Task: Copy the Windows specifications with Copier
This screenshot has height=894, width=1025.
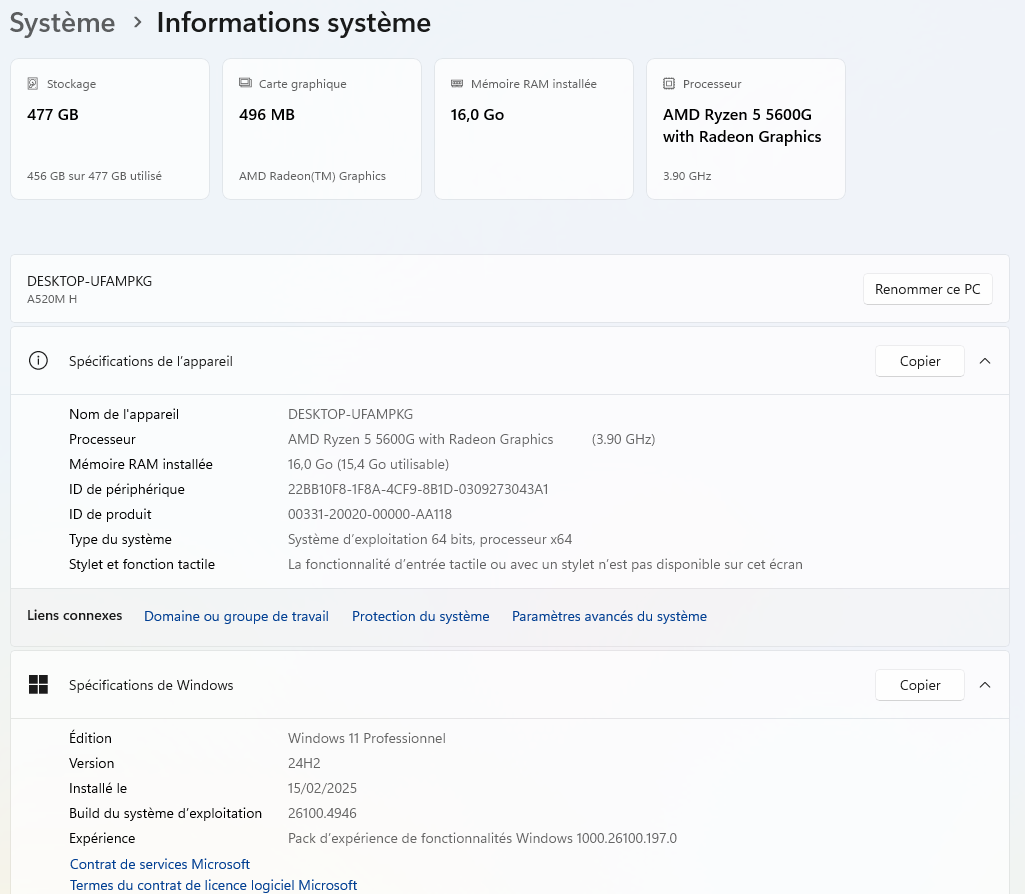Action: click(x=920, y=685)
